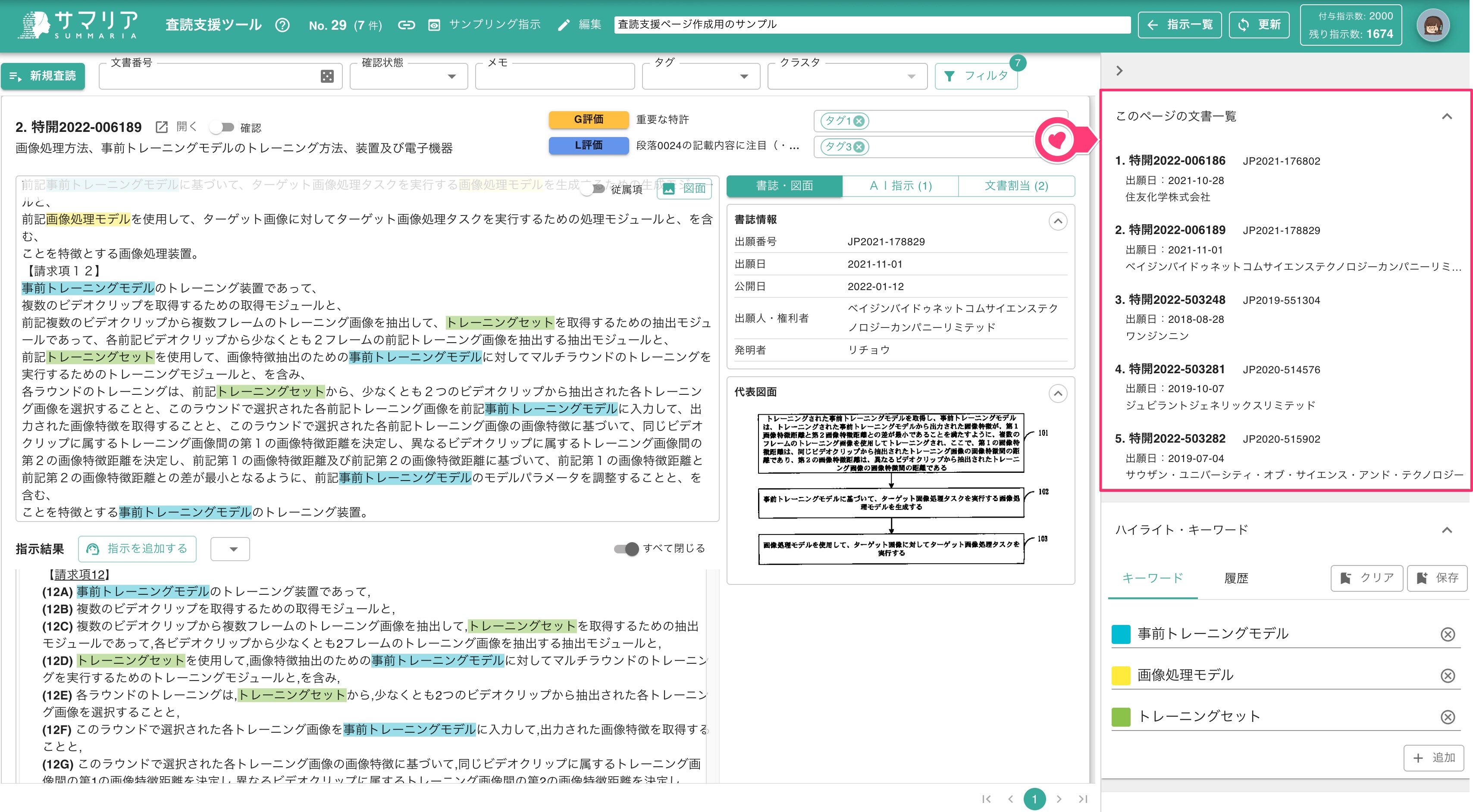Switch to the AI指示 (1) tab
The height and width of the screenshot is (812, 1473).
pyautogui.click(x=900, y=186)
